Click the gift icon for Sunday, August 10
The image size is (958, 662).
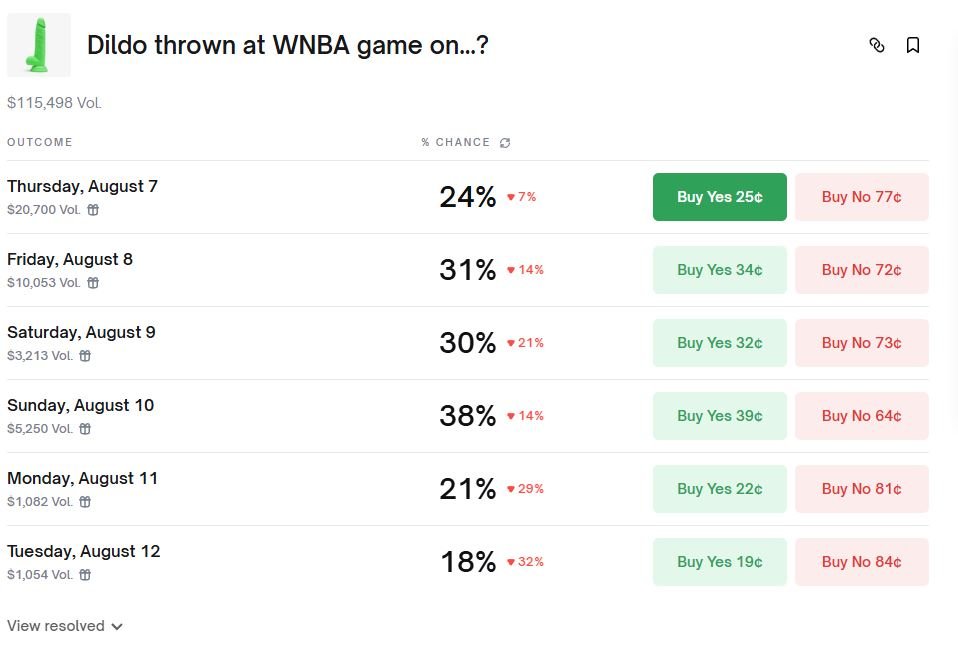(x=85, y=429)
